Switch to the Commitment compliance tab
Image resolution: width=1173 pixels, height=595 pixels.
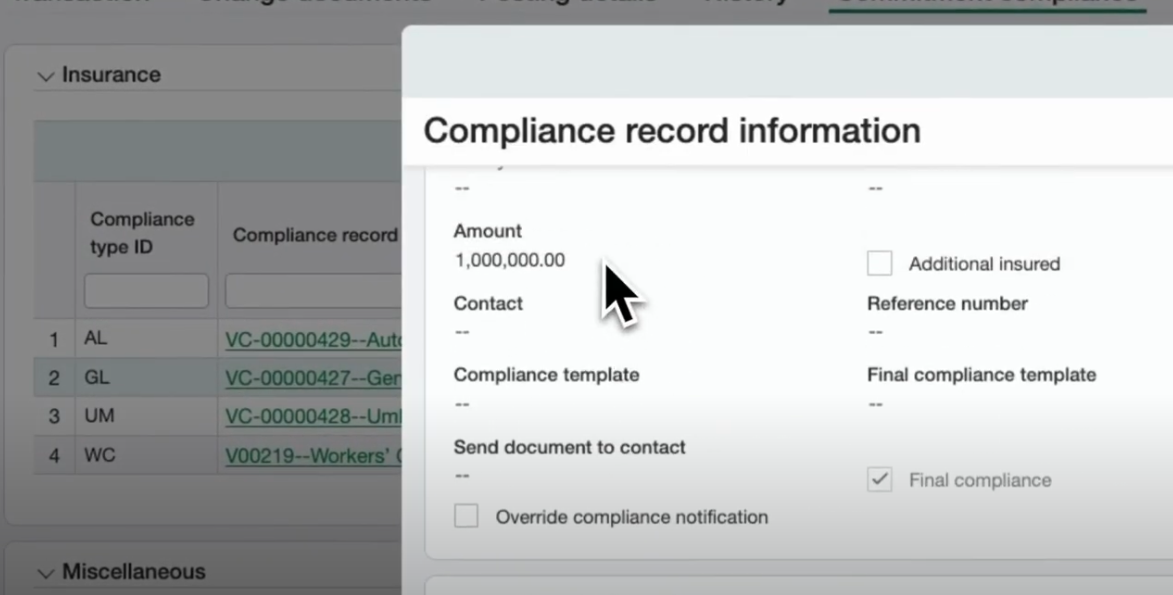coord(987,3)
